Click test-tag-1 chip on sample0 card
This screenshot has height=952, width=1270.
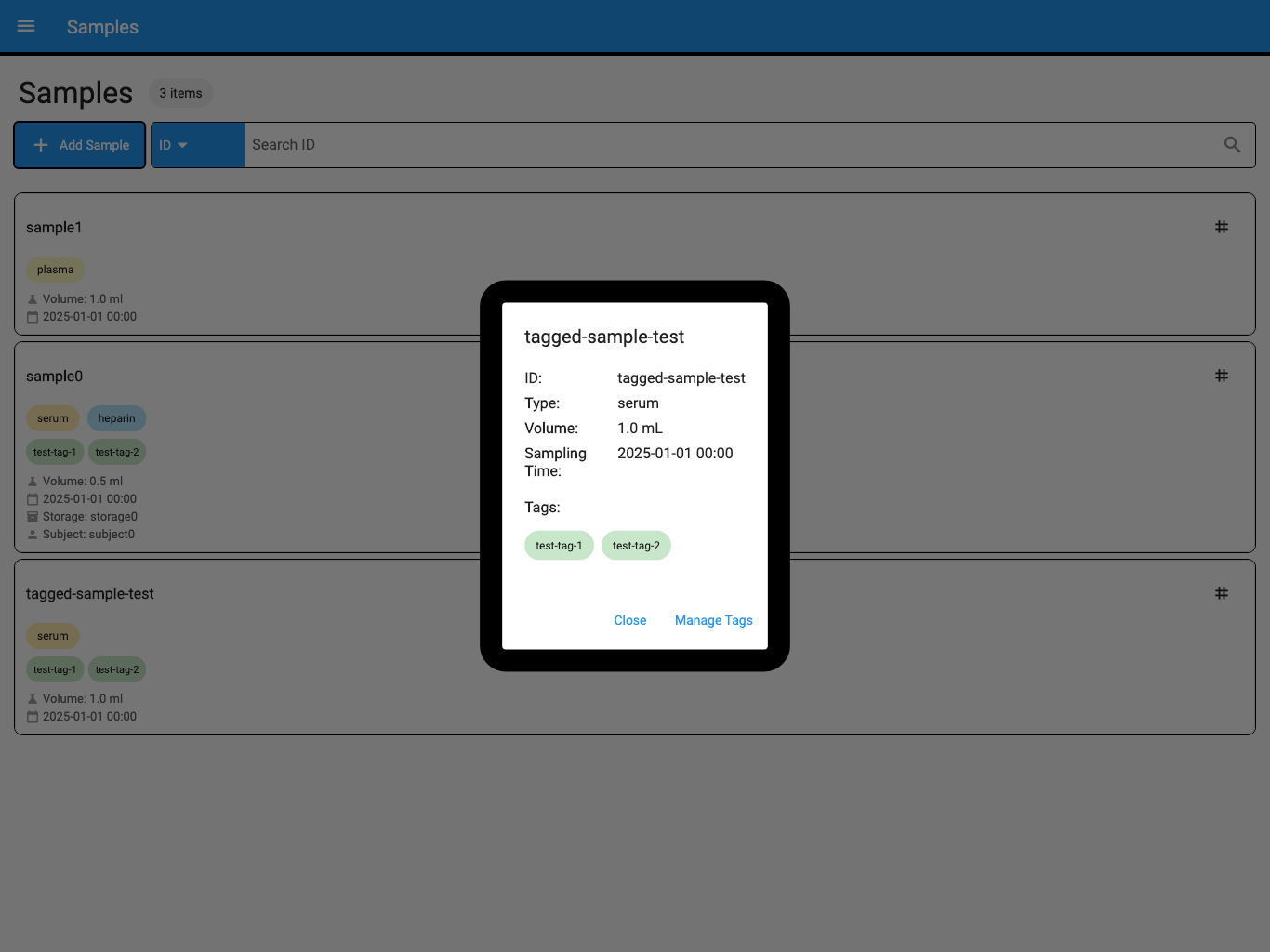pyautogui.click(x=55, y=452)
